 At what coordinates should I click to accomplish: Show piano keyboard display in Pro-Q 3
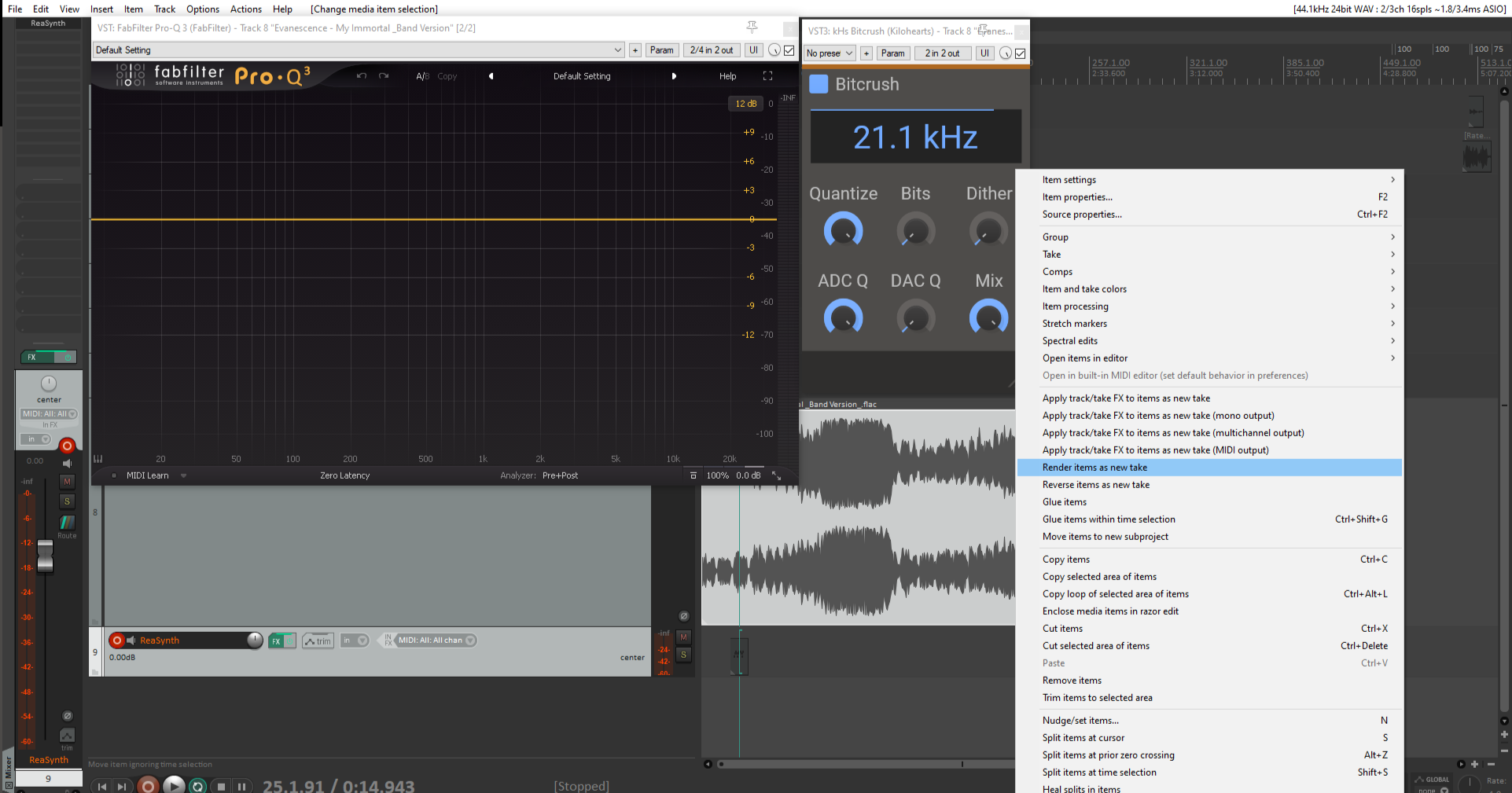pos(98,458)
